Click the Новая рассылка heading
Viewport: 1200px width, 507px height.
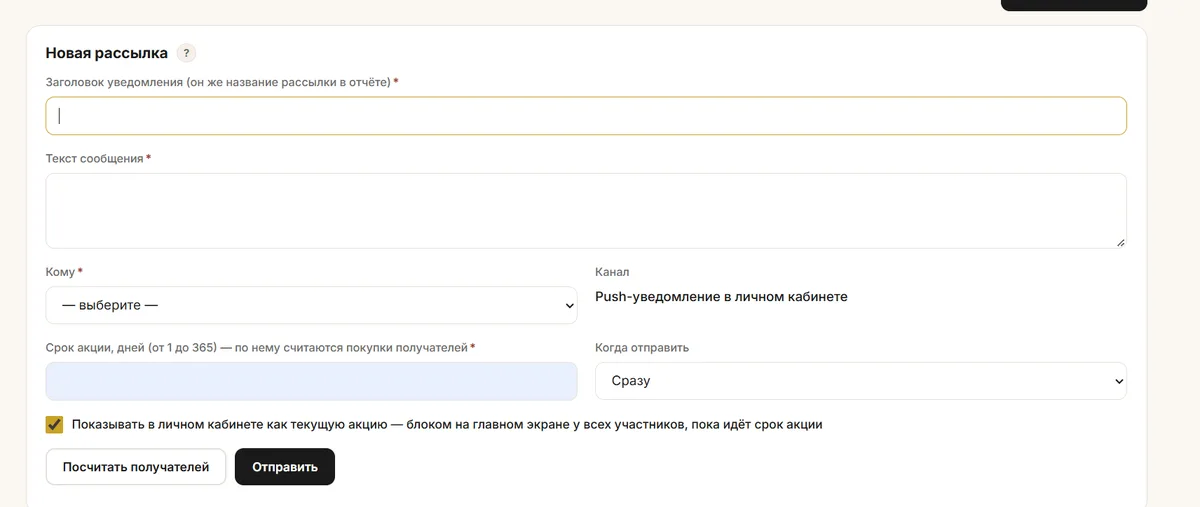tap(107, 53)
